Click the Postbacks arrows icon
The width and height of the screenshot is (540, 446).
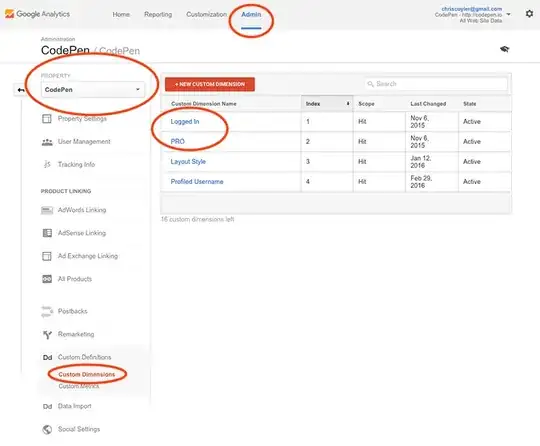pyautogui.click(x=47, y=311)
